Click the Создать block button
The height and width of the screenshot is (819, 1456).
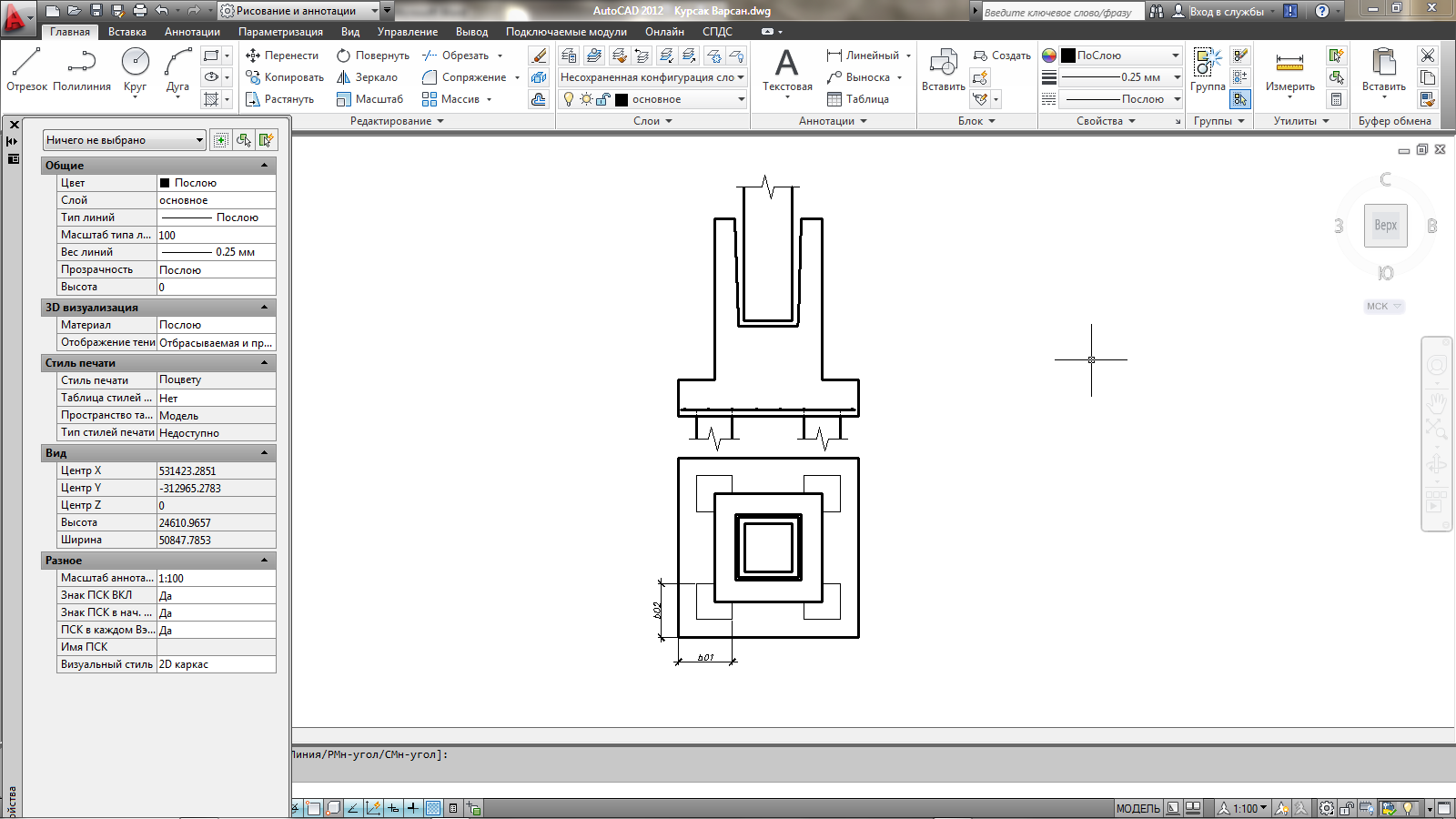[1001, 56]
